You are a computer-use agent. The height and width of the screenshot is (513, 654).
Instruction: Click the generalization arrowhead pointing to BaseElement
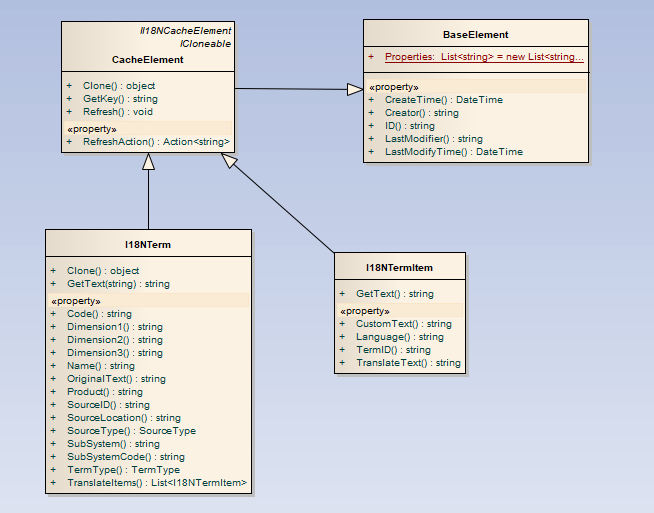click(354, 90)
